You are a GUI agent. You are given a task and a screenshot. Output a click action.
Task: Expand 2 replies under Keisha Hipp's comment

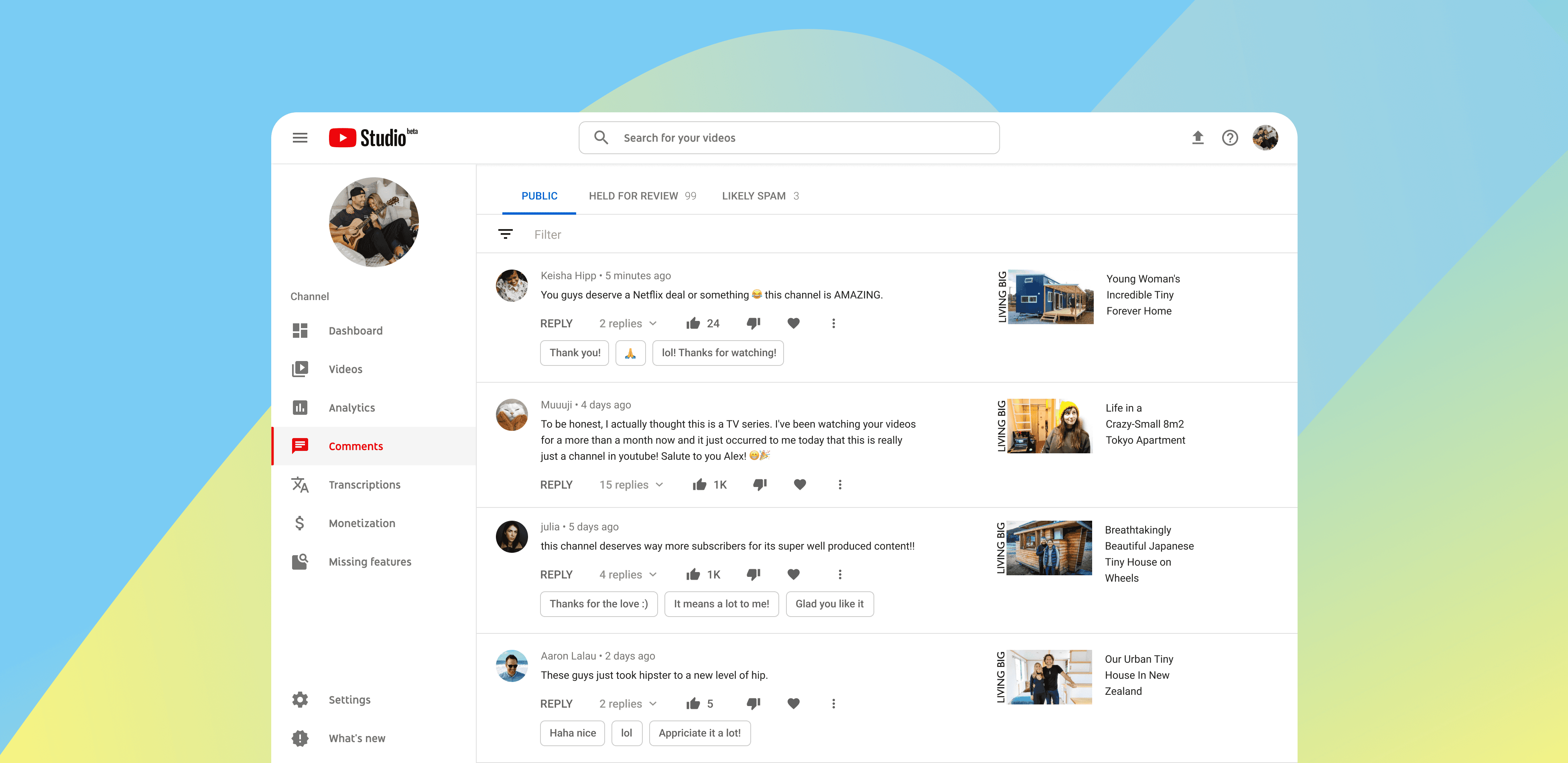(628, 323)
